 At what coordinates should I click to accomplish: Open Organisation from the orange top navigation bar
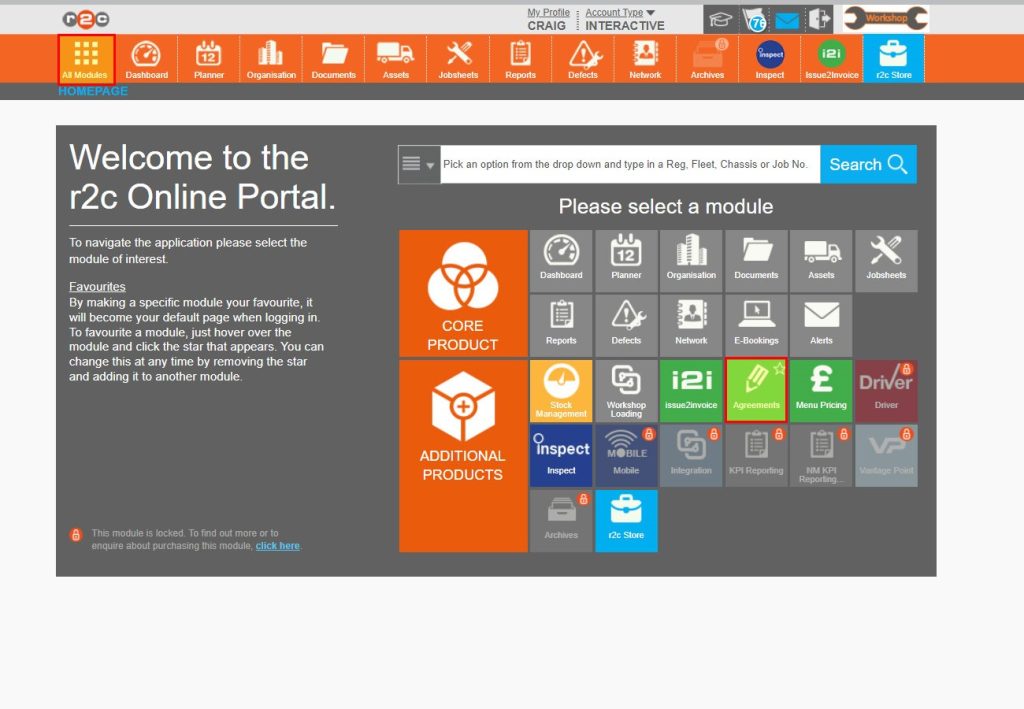271,59
